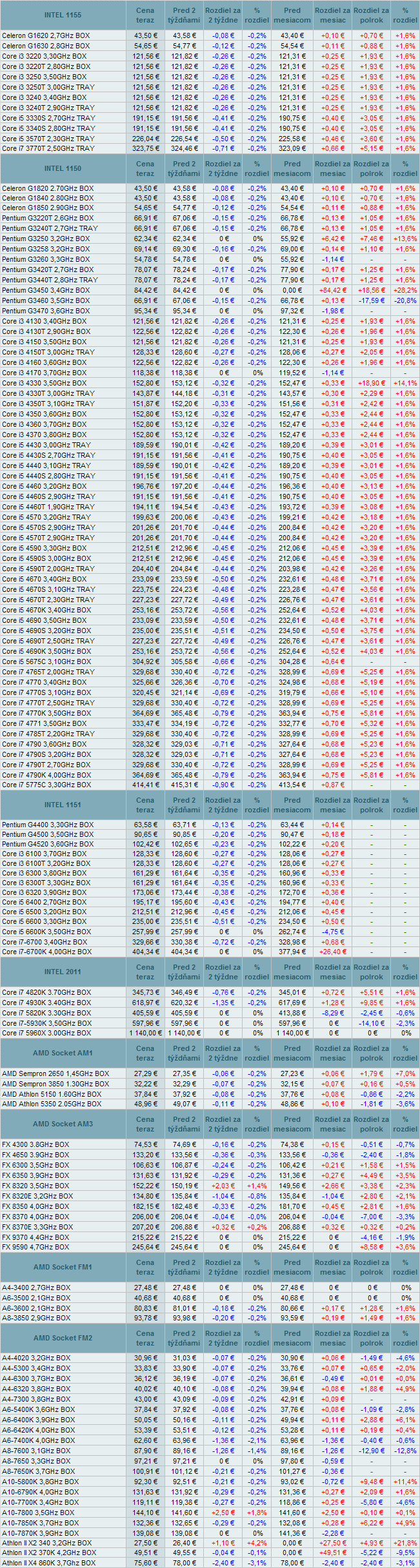Click Core i3 4330 3,50GHz BOX name
Image resolution: width=420 pixels, height=1568 pixels.
point(44,383)
